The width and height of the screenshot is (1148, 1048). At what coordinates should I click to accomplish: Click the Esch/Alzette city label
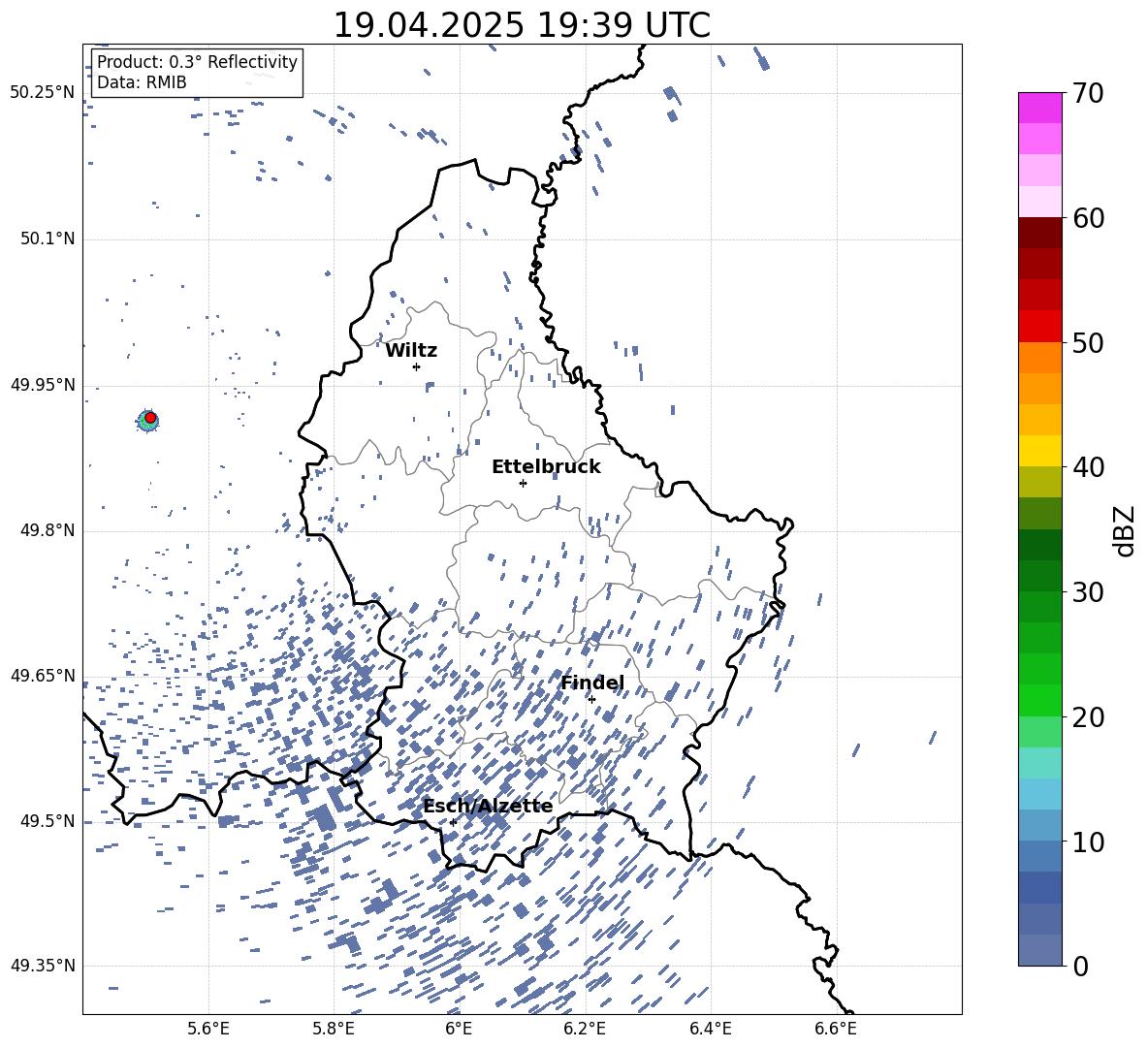click(488, 807)
